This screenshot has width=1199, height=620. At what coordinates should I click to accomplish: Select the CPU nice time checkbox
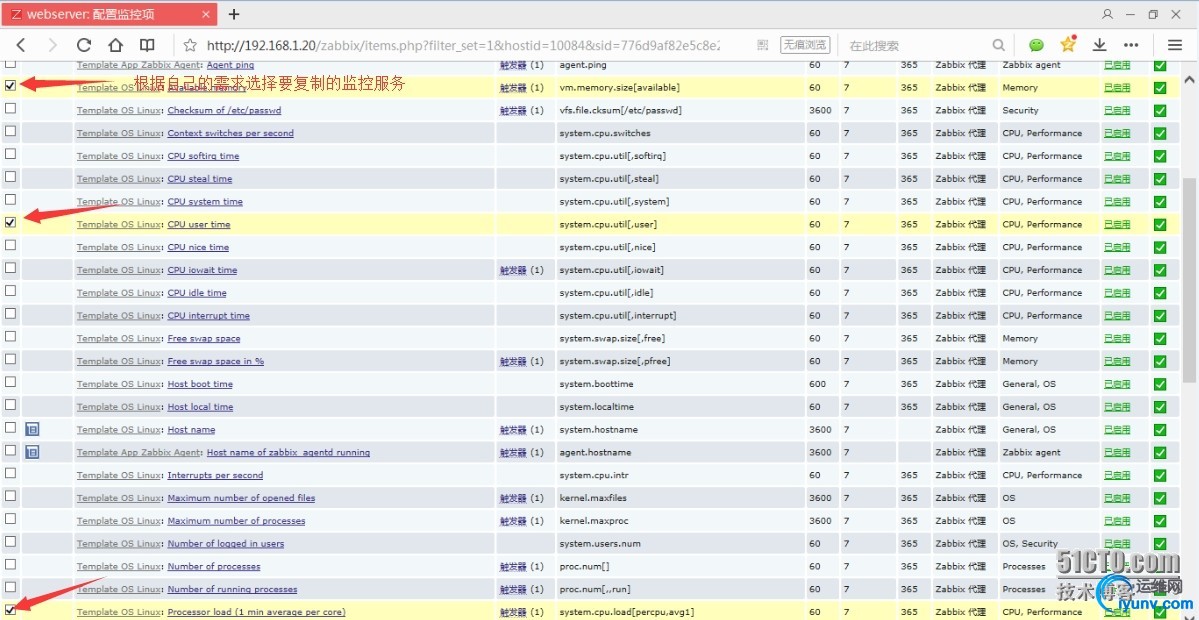coord(10,245)
